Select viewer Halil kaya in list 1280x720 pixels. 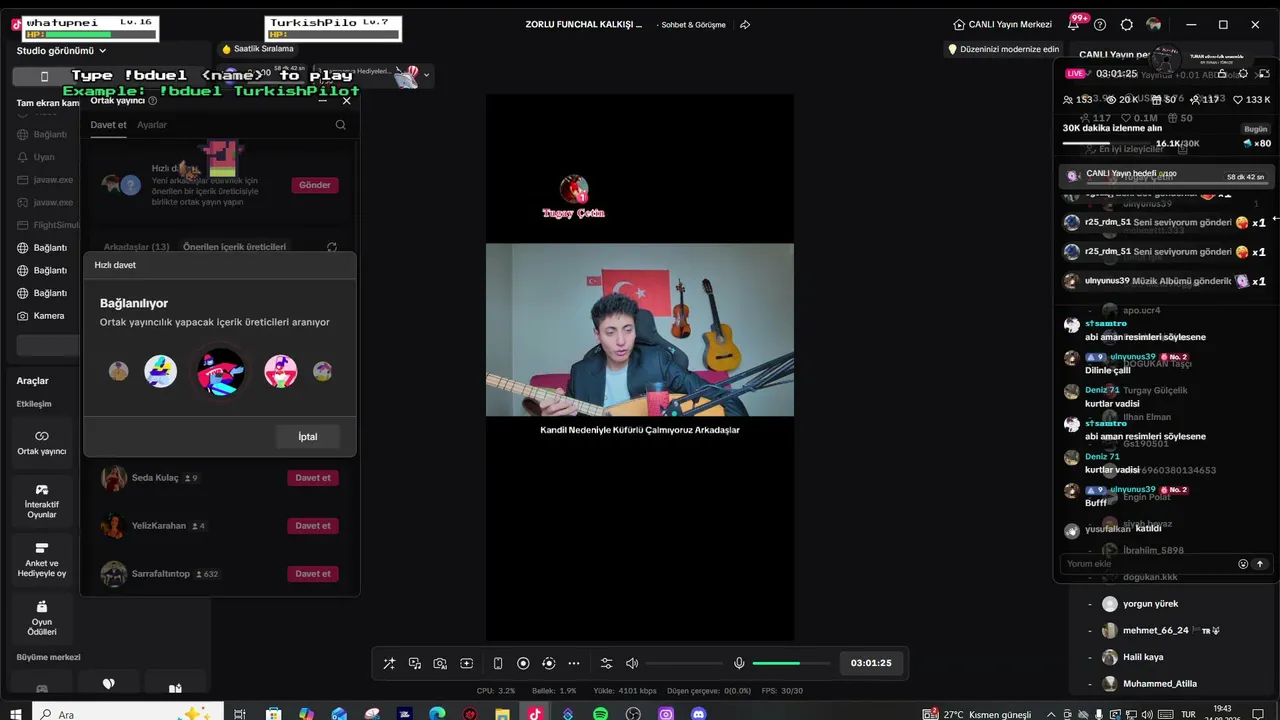1133,657
